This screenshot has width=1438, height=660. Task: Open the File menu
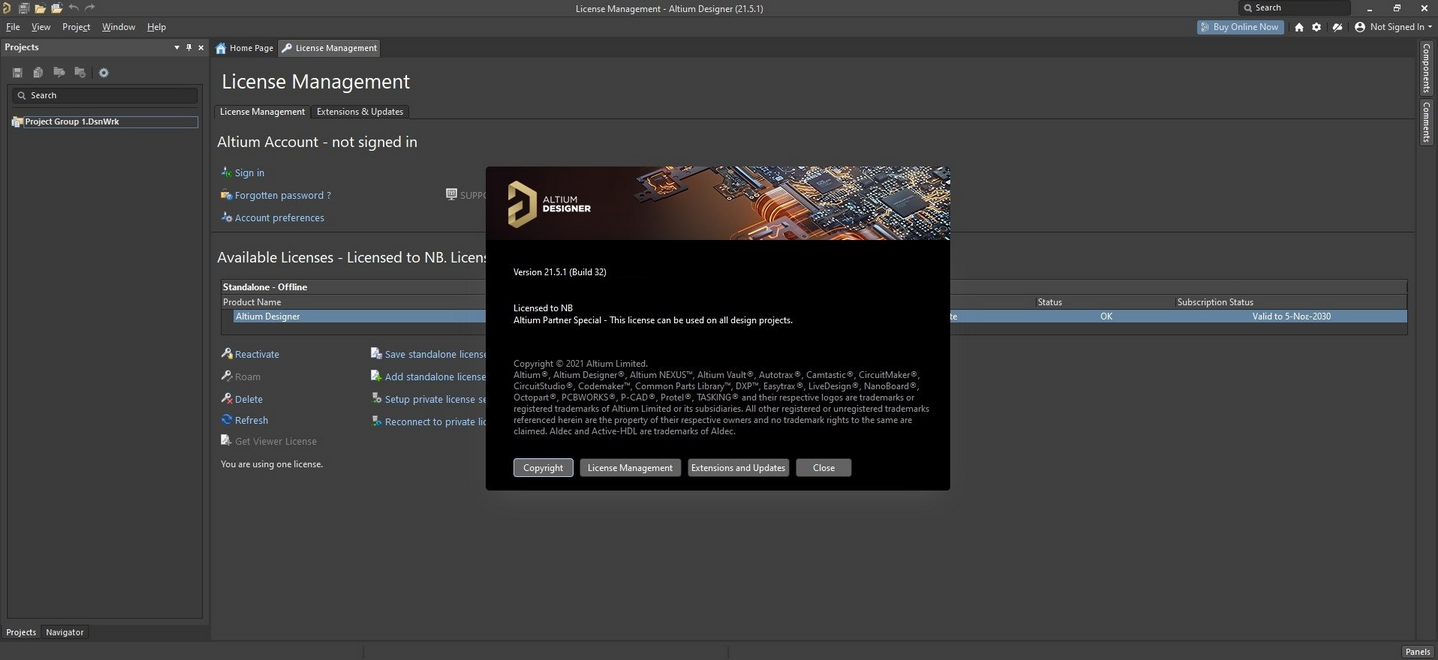(13, 27)
